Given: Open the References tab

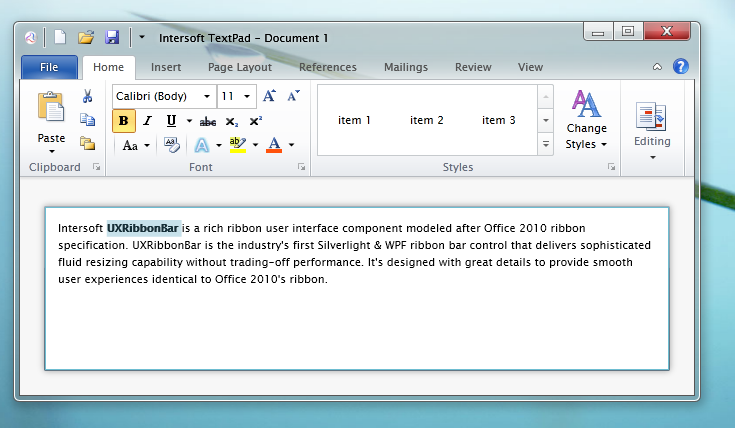Looking at the screenshot, I should point(328,67).
